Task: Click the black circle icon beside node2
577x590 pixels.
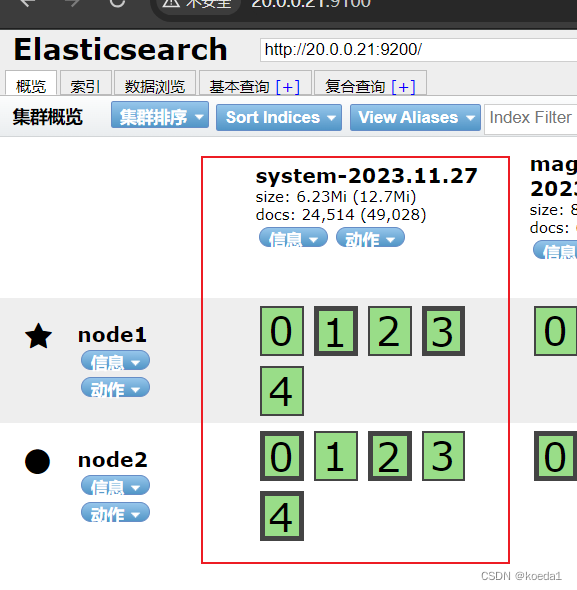Action: coord(37,461)
